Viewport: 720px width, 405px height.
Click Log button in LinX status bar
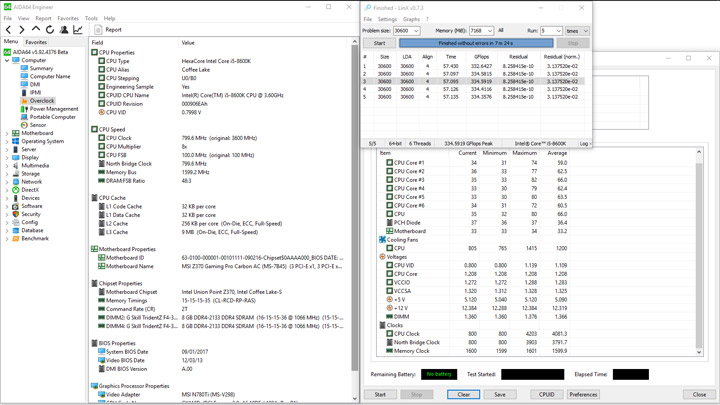point(585,144)
